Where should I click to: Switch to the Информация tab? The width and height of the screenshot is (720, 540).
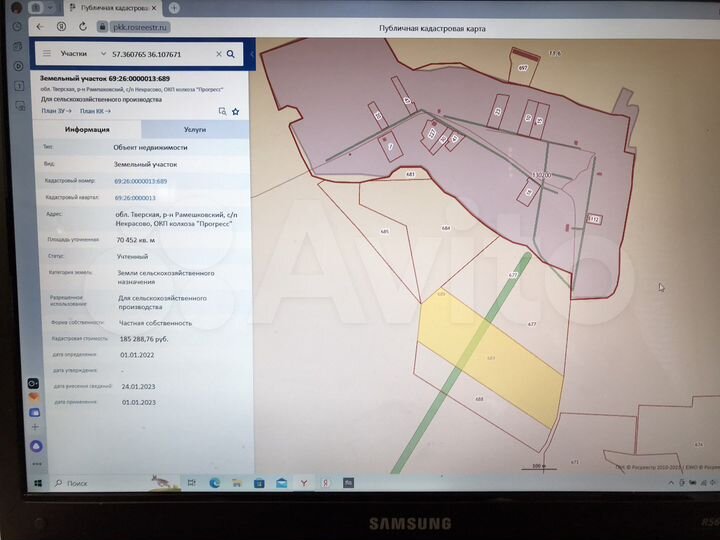[87, 129]
